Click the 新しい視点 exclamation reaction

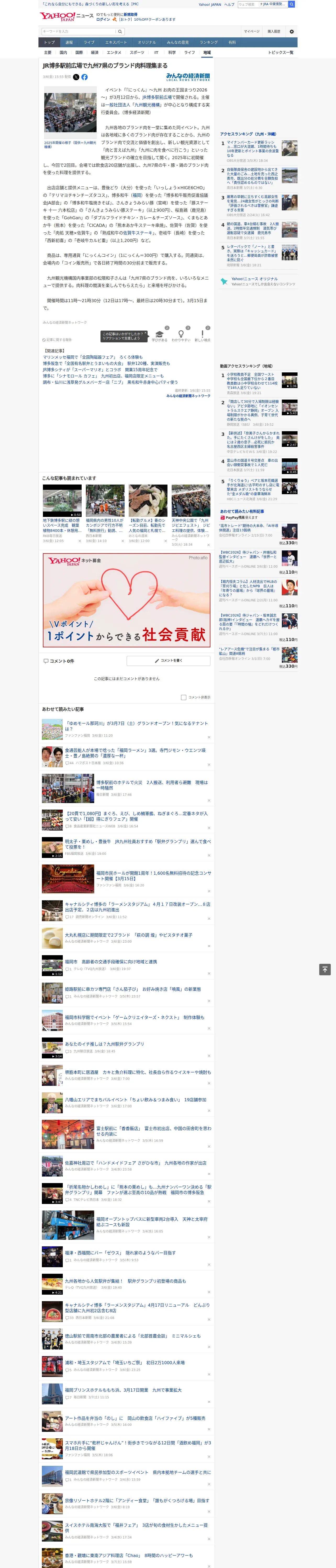[x=203, y=335]
